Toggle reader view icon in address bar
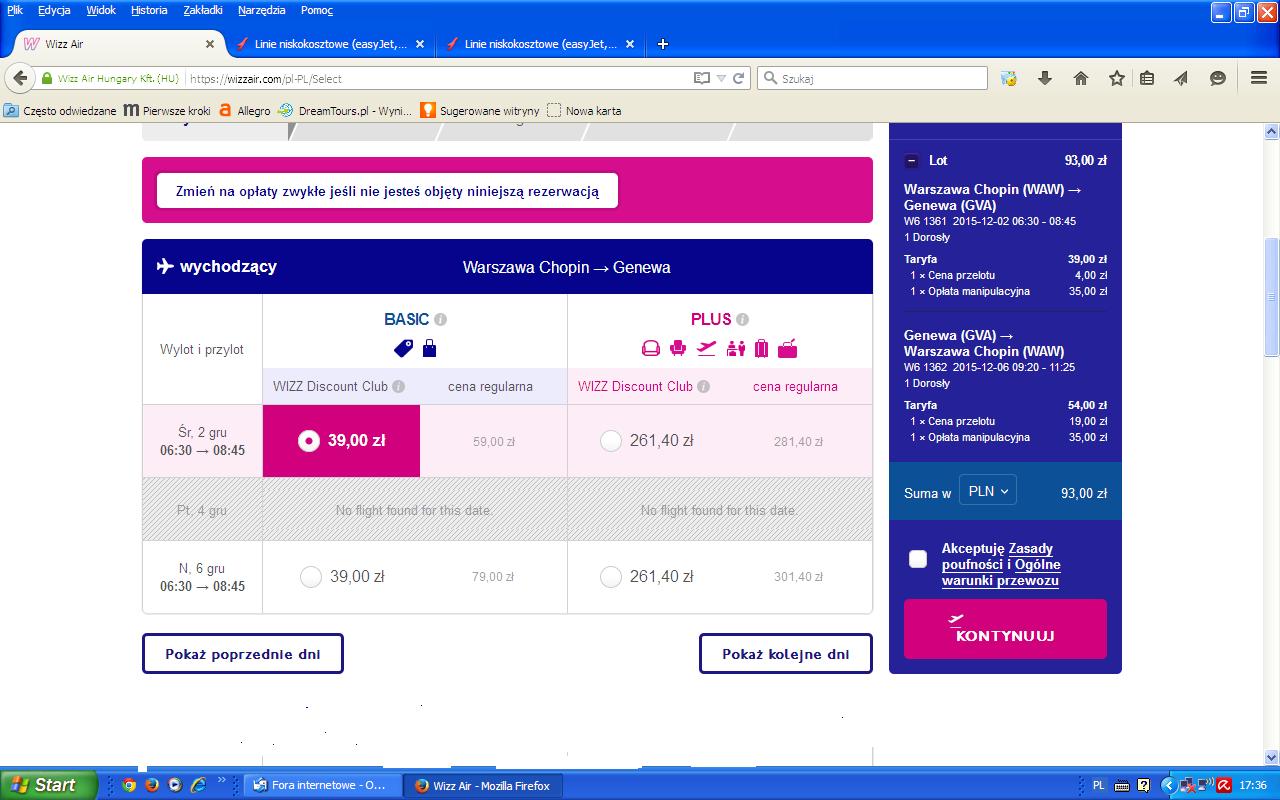 (x=702, y=78)
